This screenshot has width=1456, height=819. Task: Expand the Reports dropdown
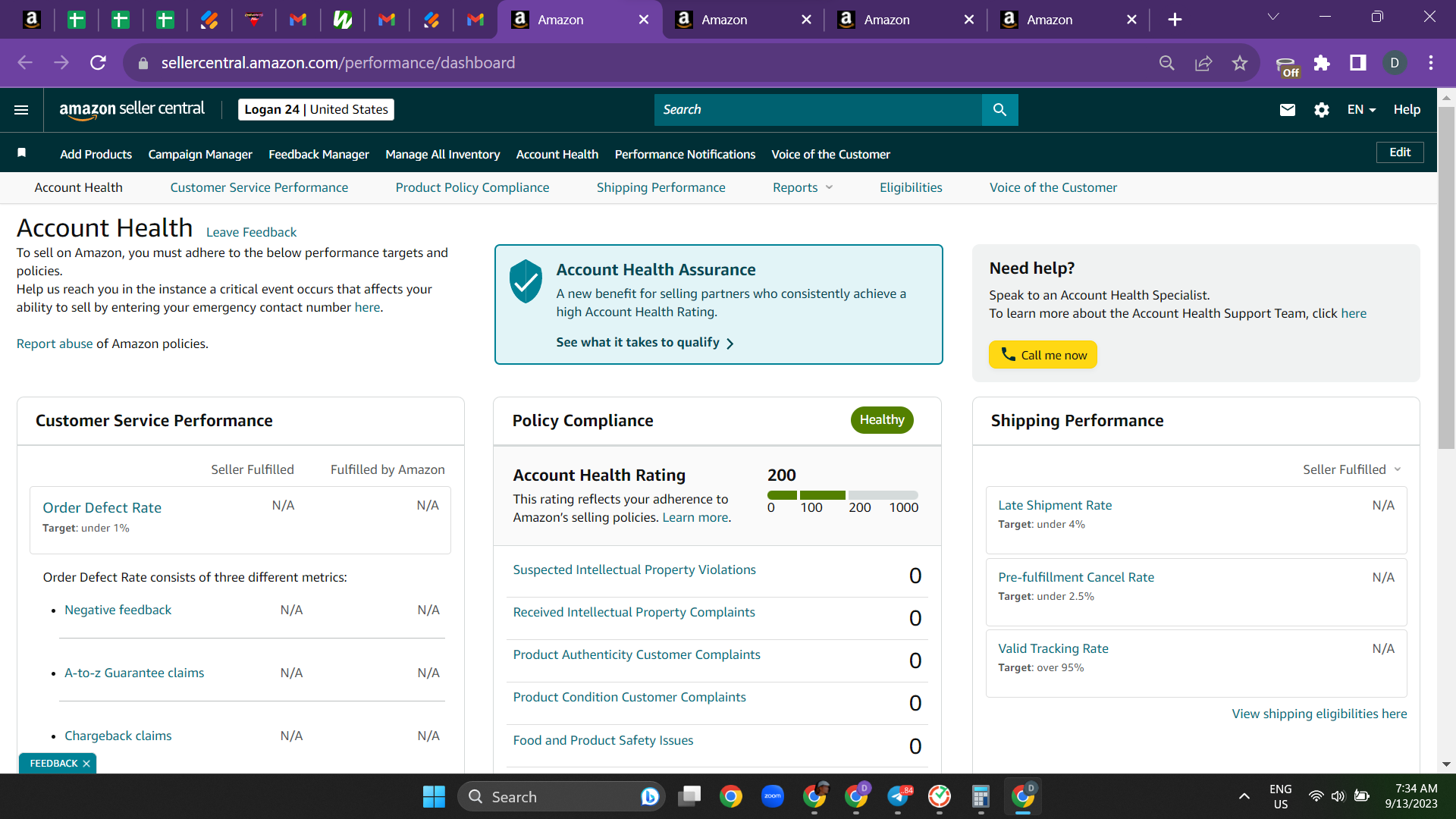click(x=802, y=187)
